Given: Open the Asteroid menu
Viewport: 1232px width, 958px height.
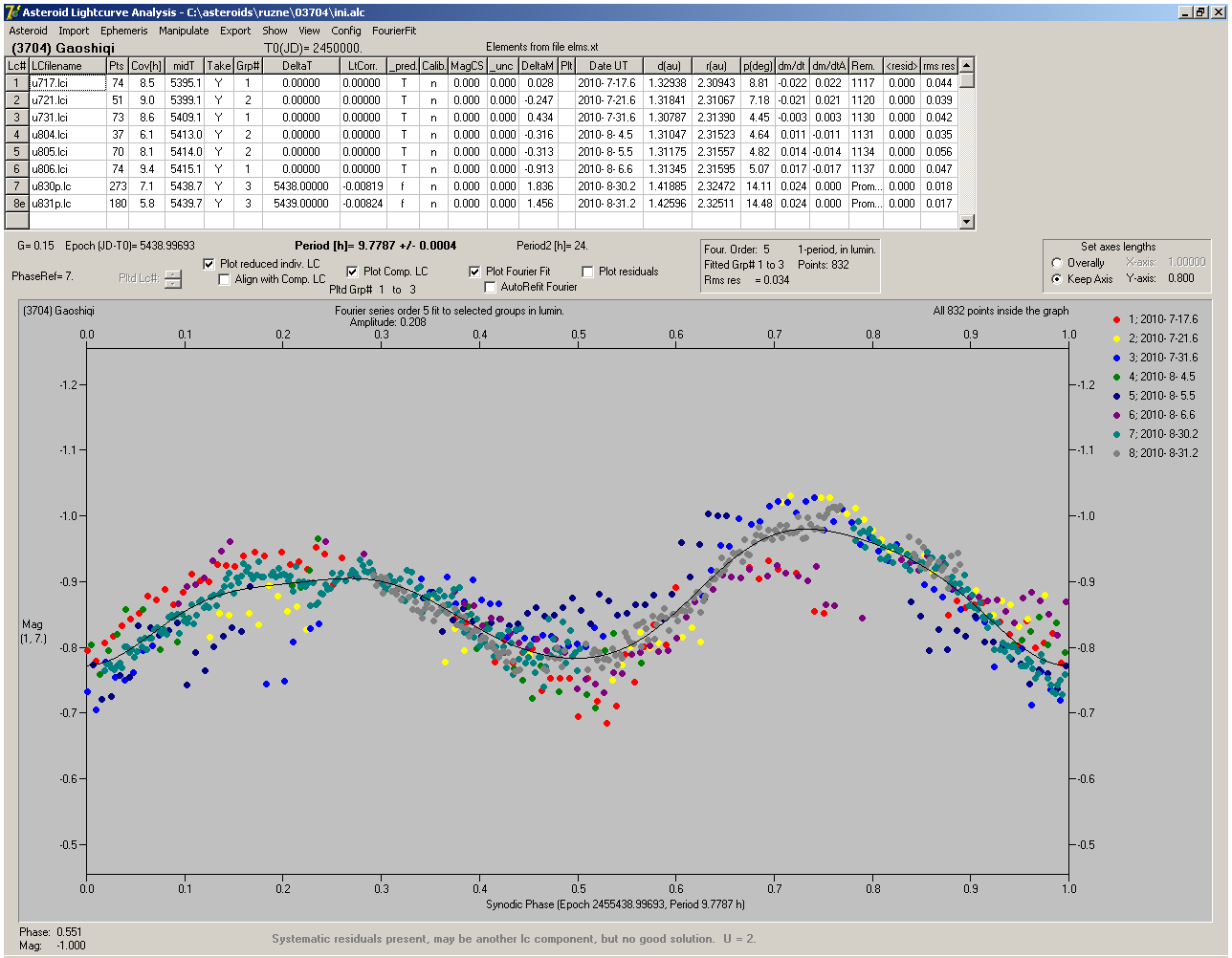Looking at the screenshot, I should click(x=28, y=31).
